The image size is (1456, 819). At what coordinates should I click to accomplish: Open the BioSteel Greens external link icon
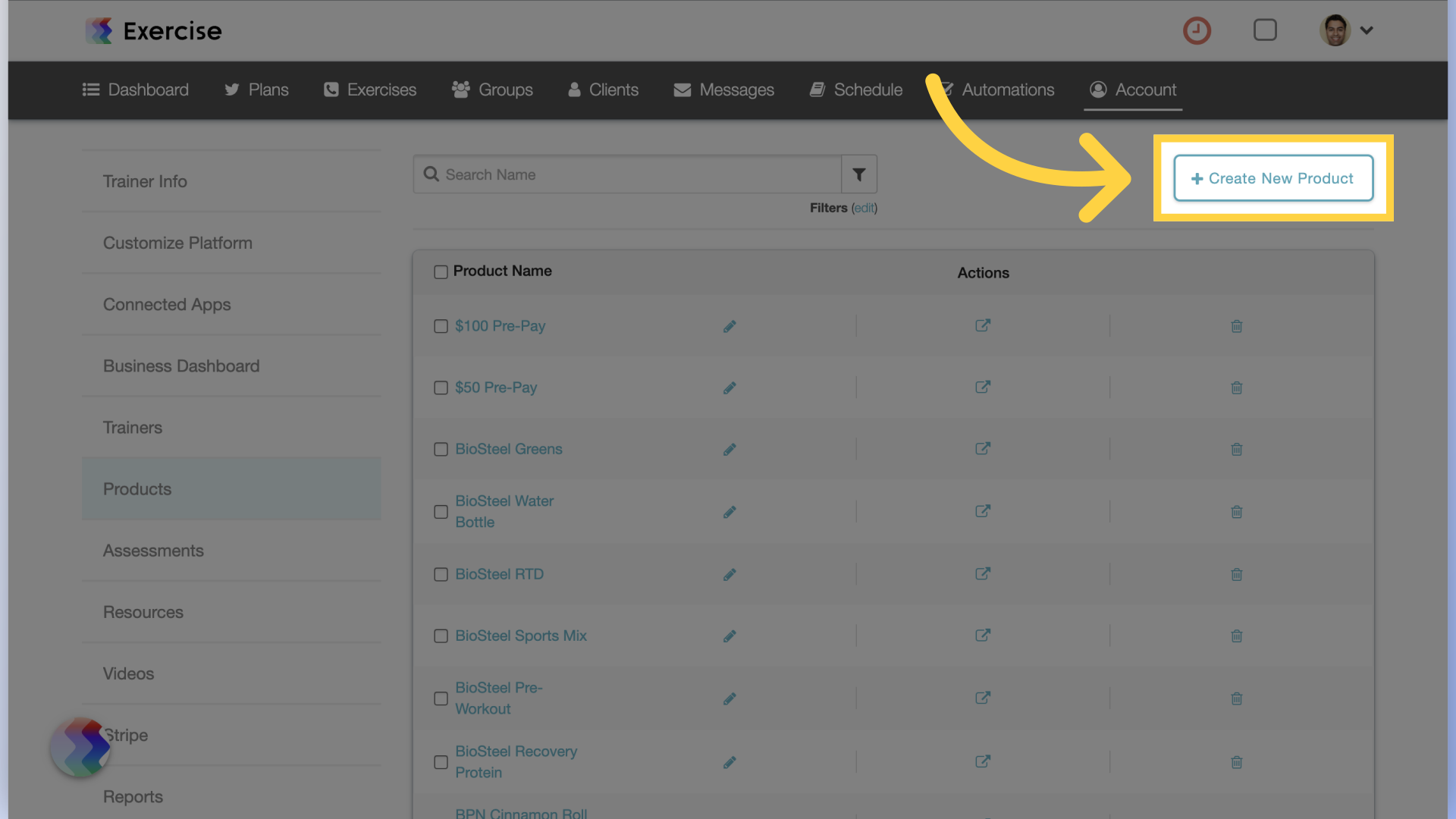tap(983, 448)
